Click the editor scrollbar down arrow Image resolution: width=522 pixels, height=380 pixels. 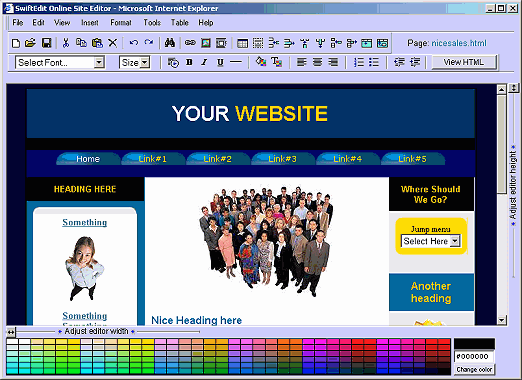pyautogui.click(x=502, y=321)
